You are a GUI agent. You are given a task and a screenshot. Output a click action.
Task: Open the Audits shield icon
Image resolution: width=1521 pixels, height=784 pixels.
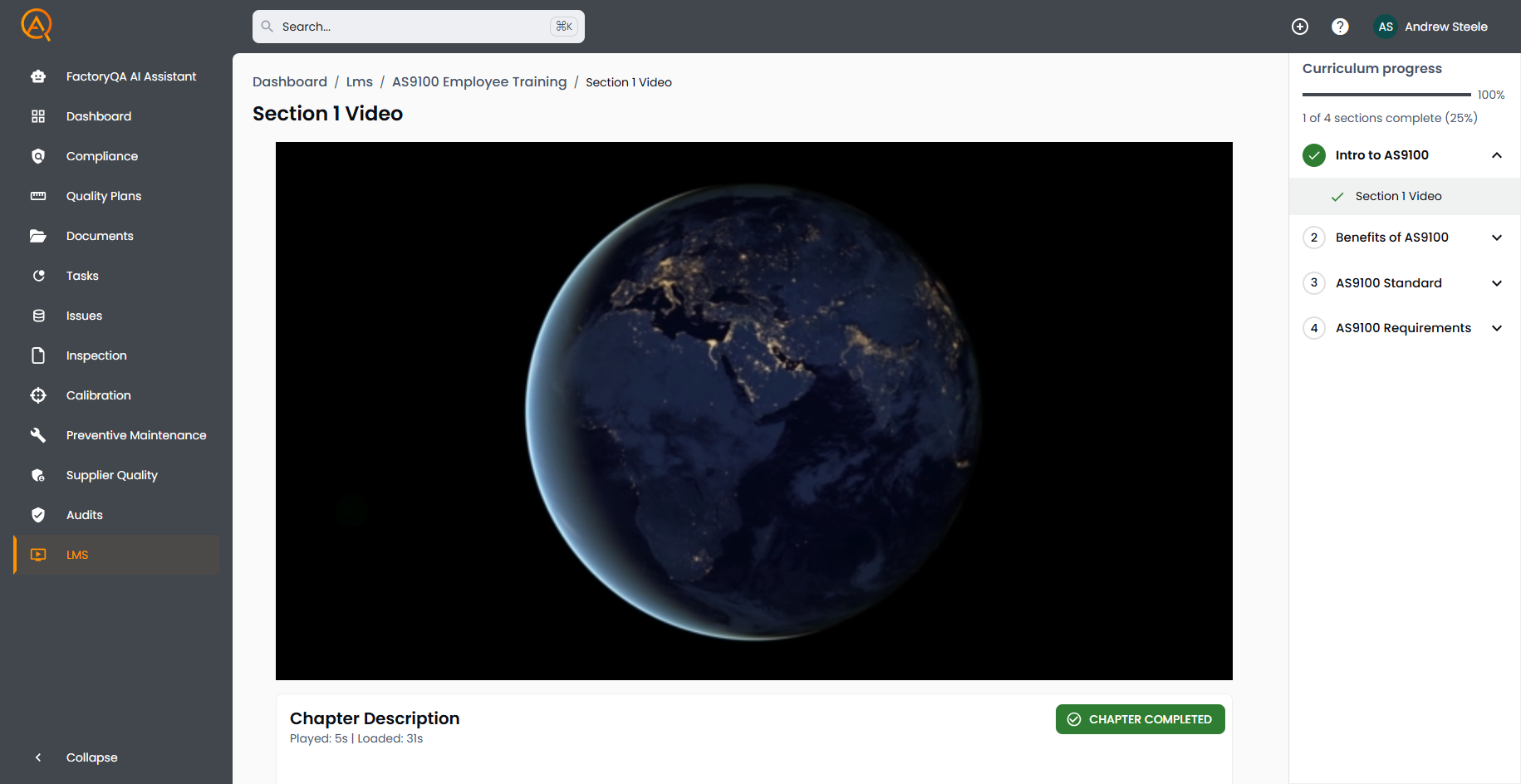tap(38, 514)
